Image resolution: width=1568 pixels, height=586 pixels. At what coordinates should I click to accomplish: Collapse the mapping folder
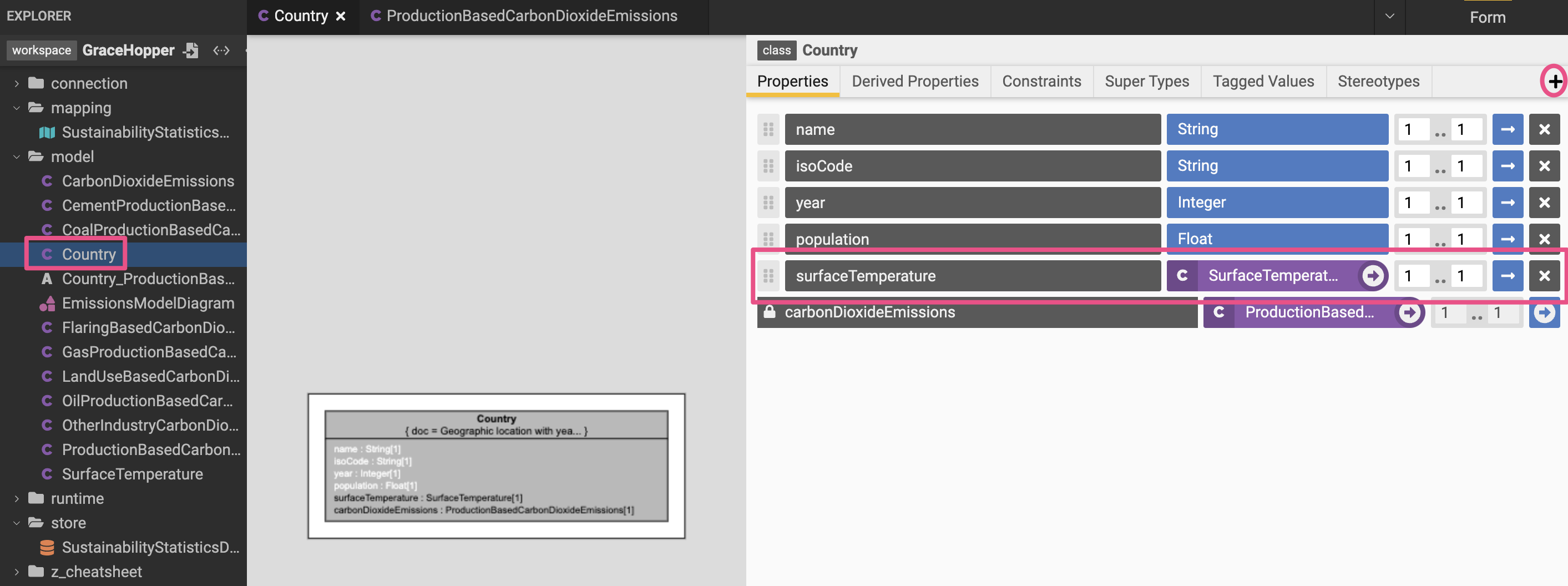point(17,108)
